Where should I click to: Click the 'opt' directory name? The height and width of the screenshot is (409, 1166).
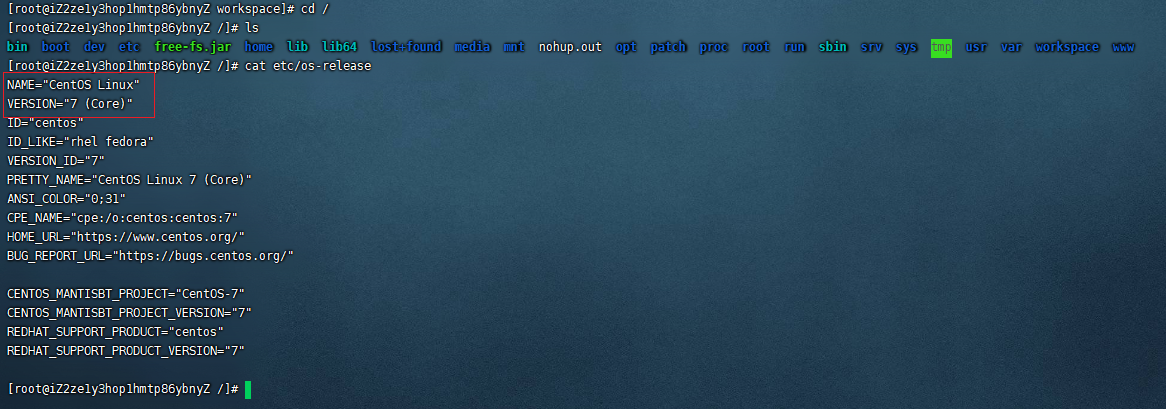pos(626,47)
